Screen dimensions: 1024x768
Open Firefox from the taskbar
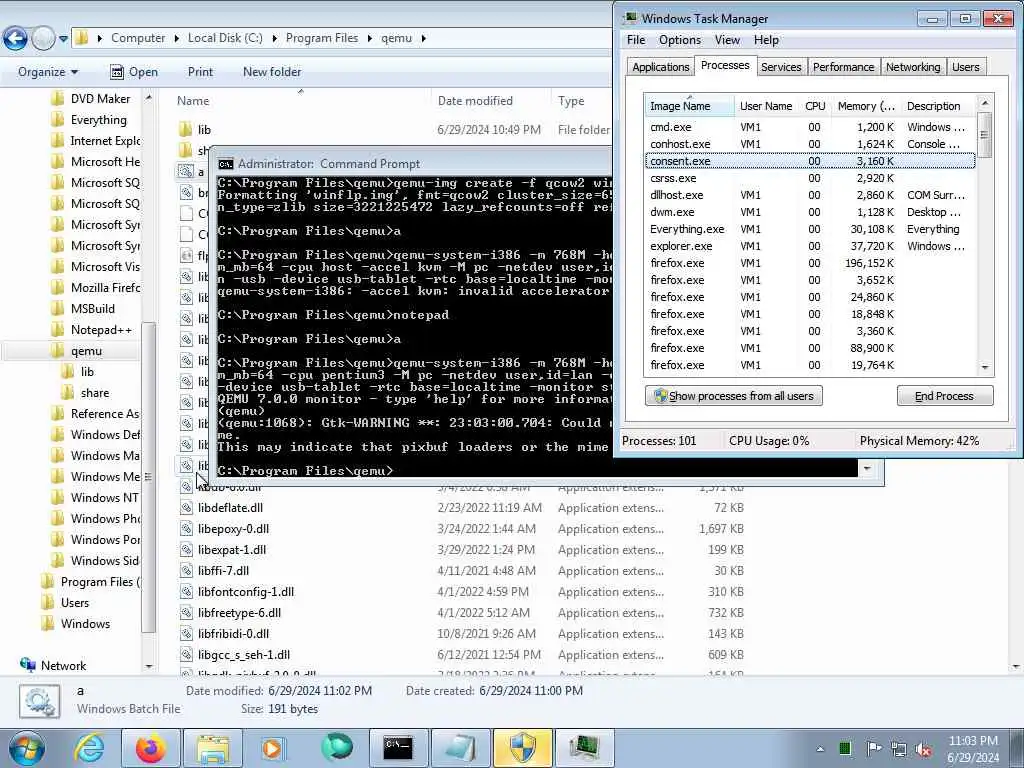click(151, 748)
